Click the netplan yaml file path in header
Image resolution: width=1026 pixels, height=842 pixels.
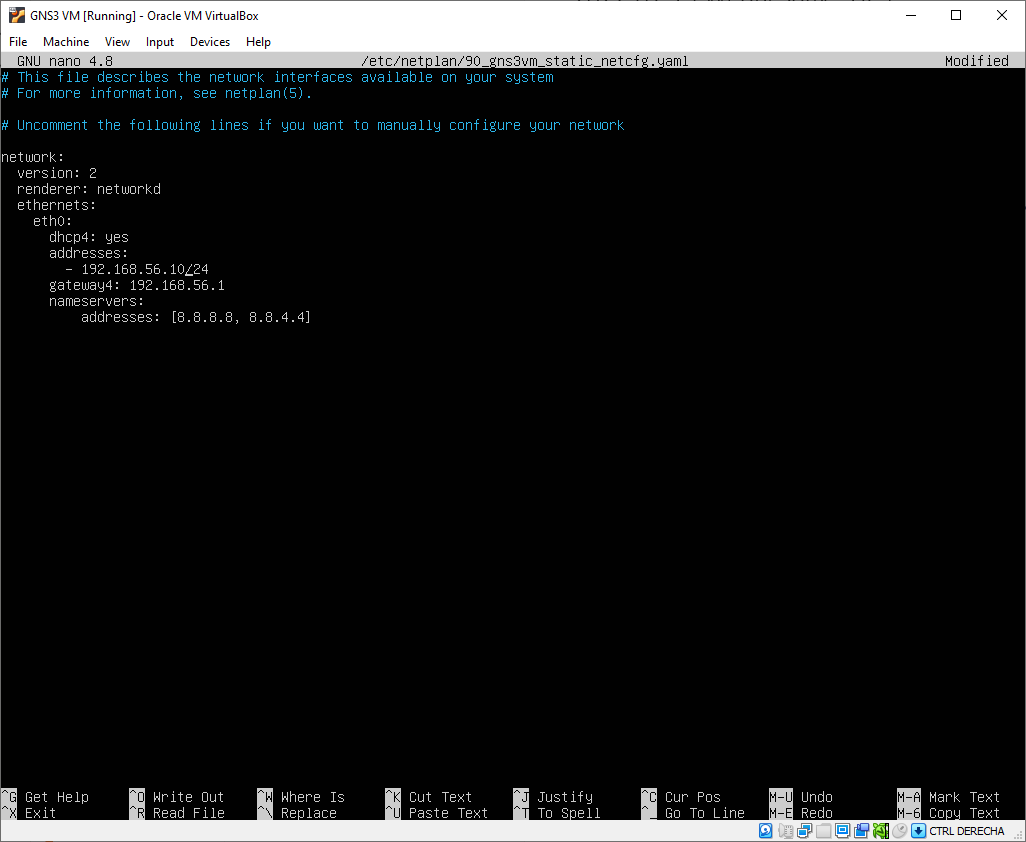525,61
